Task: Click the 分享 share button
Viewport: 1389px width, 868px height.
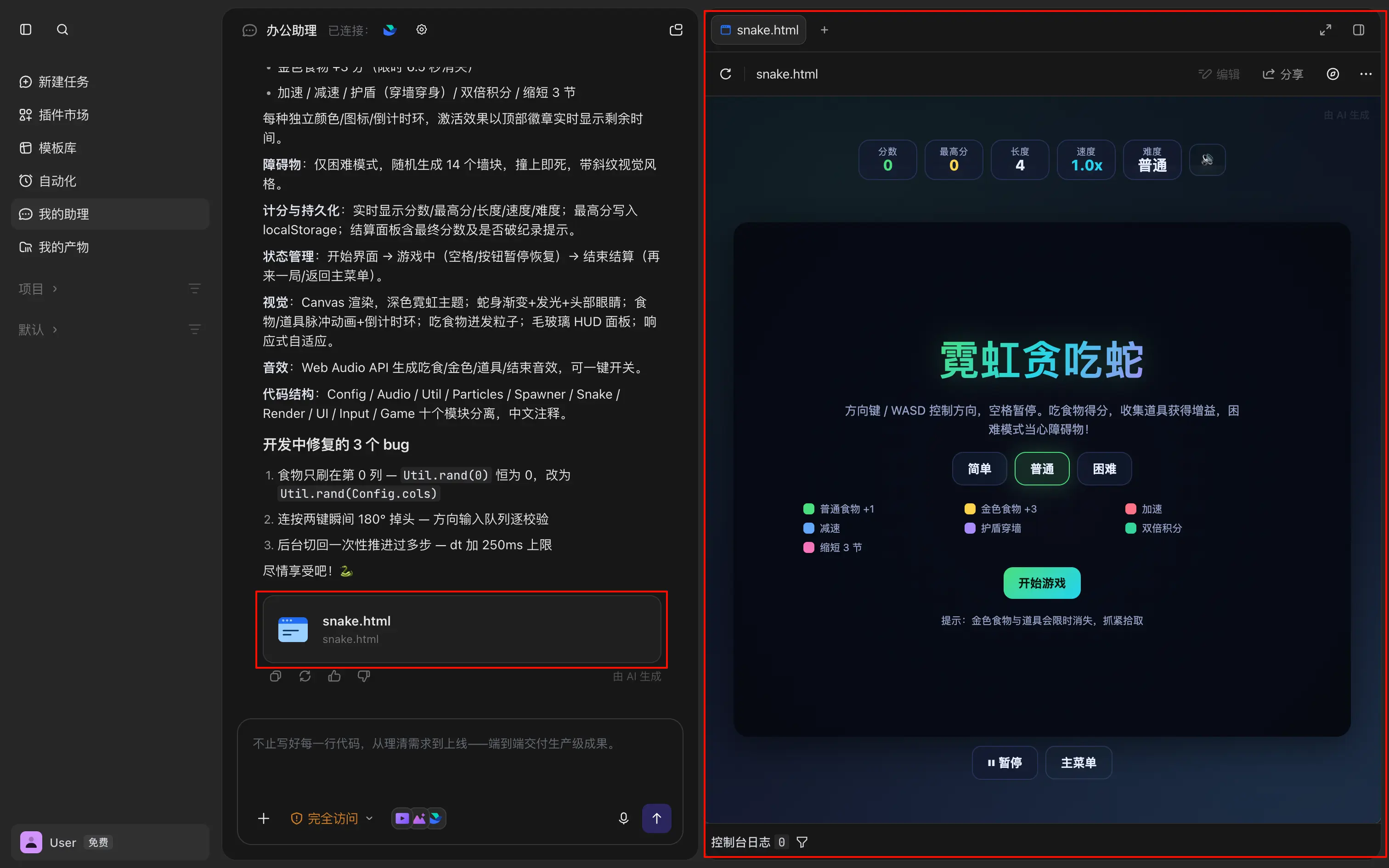Action: tap(1283, 74)
